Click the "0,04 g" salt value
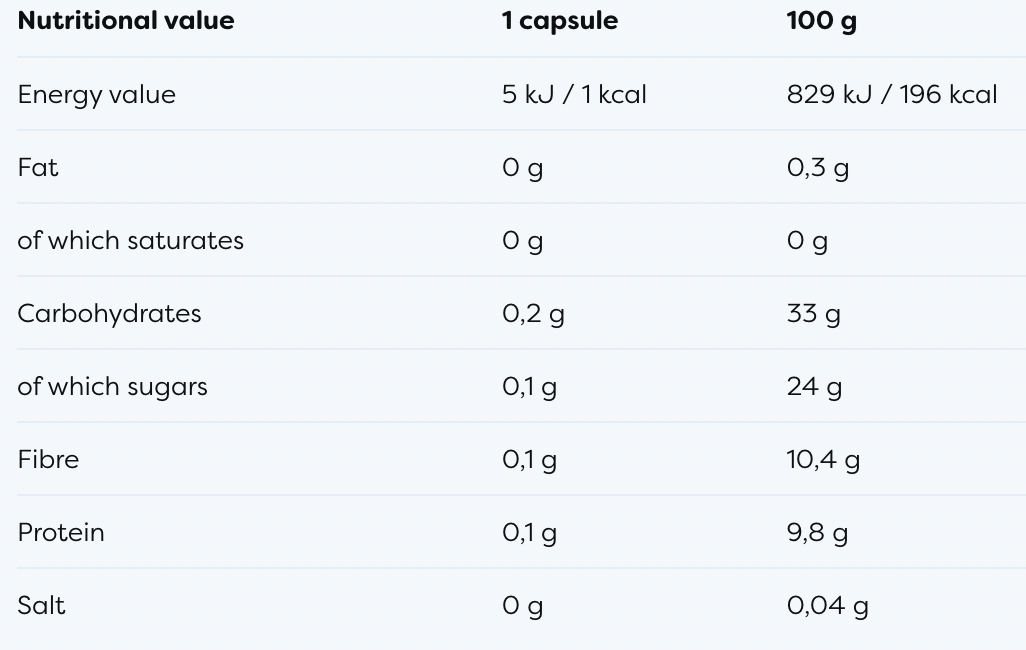The width and height of the screenshot is (1026, 650). (827, 606)
